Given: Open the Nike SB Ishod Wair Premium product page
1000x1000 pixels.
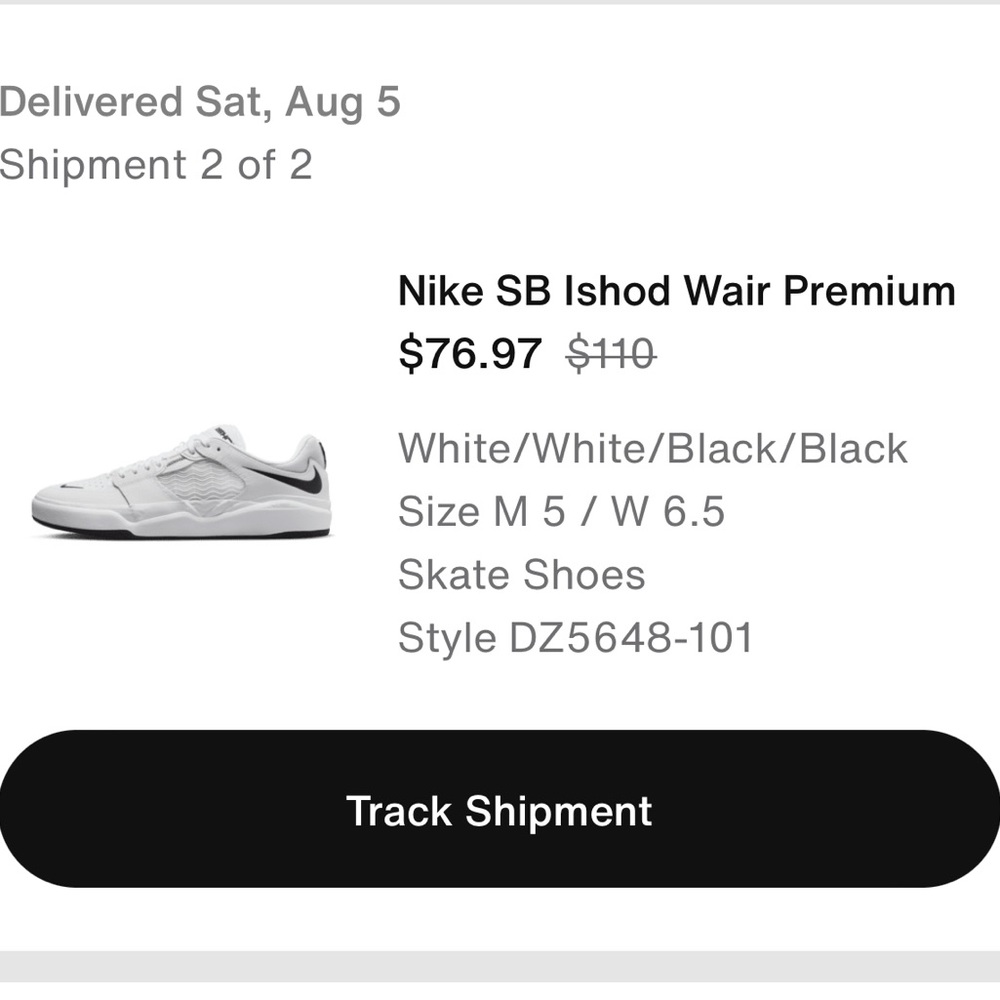Looking at the screenshot, I should click(676, 291).
